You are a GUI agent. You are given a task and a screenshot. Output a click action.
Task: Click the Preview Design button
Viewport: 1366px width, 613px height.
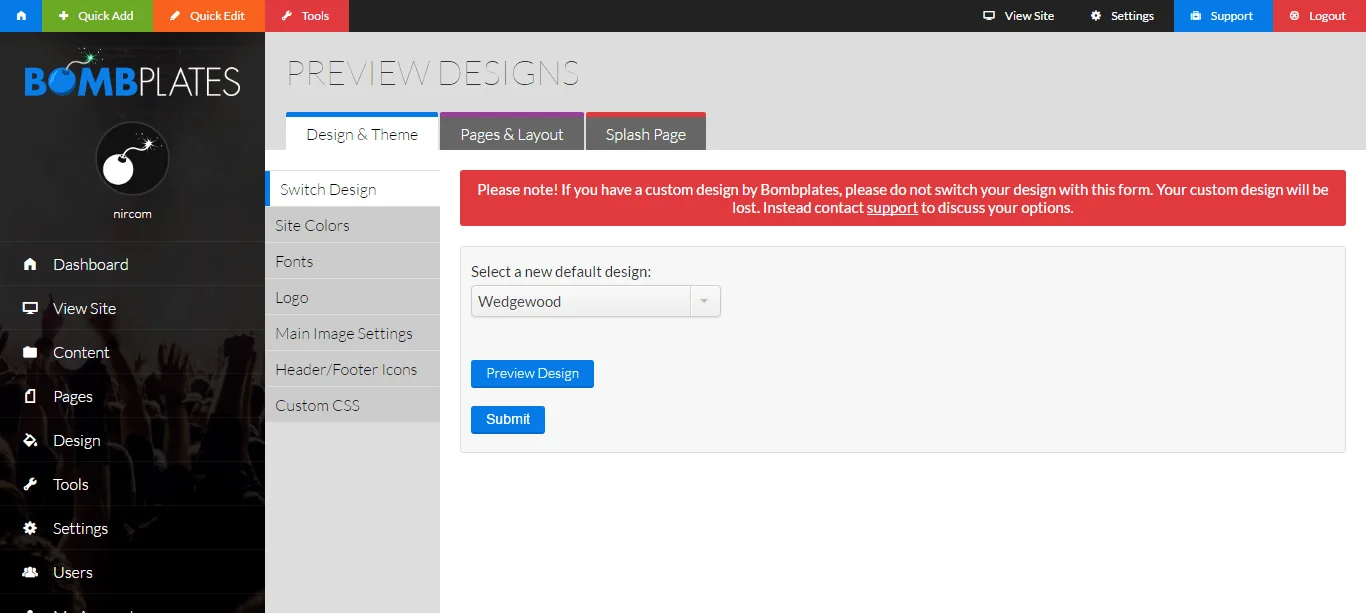click(532, 374)
